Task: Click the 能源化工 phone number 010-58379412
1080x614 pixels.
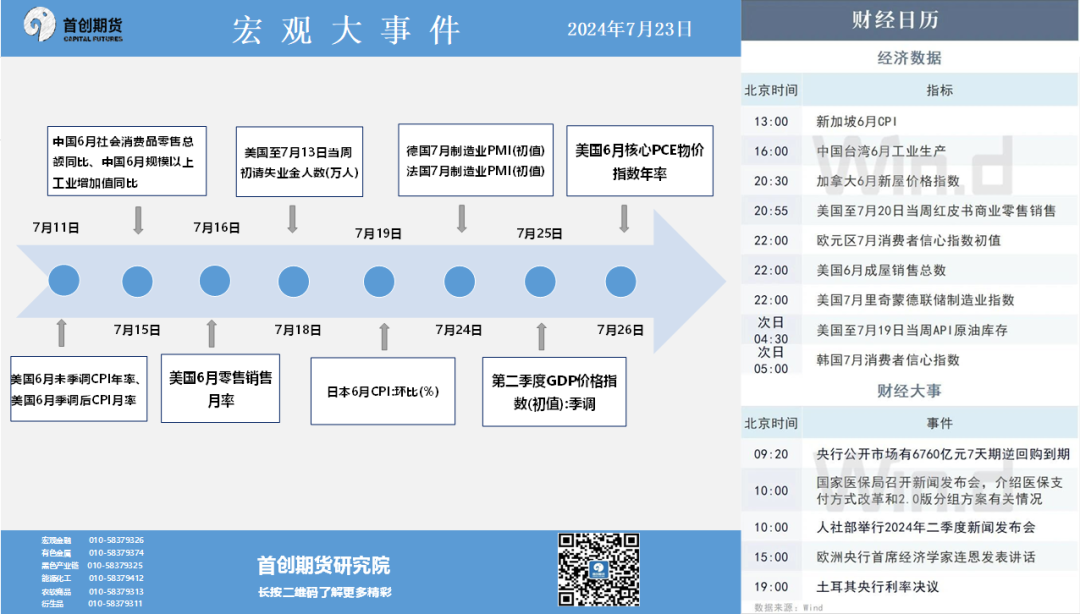Action: pos(116,578)
